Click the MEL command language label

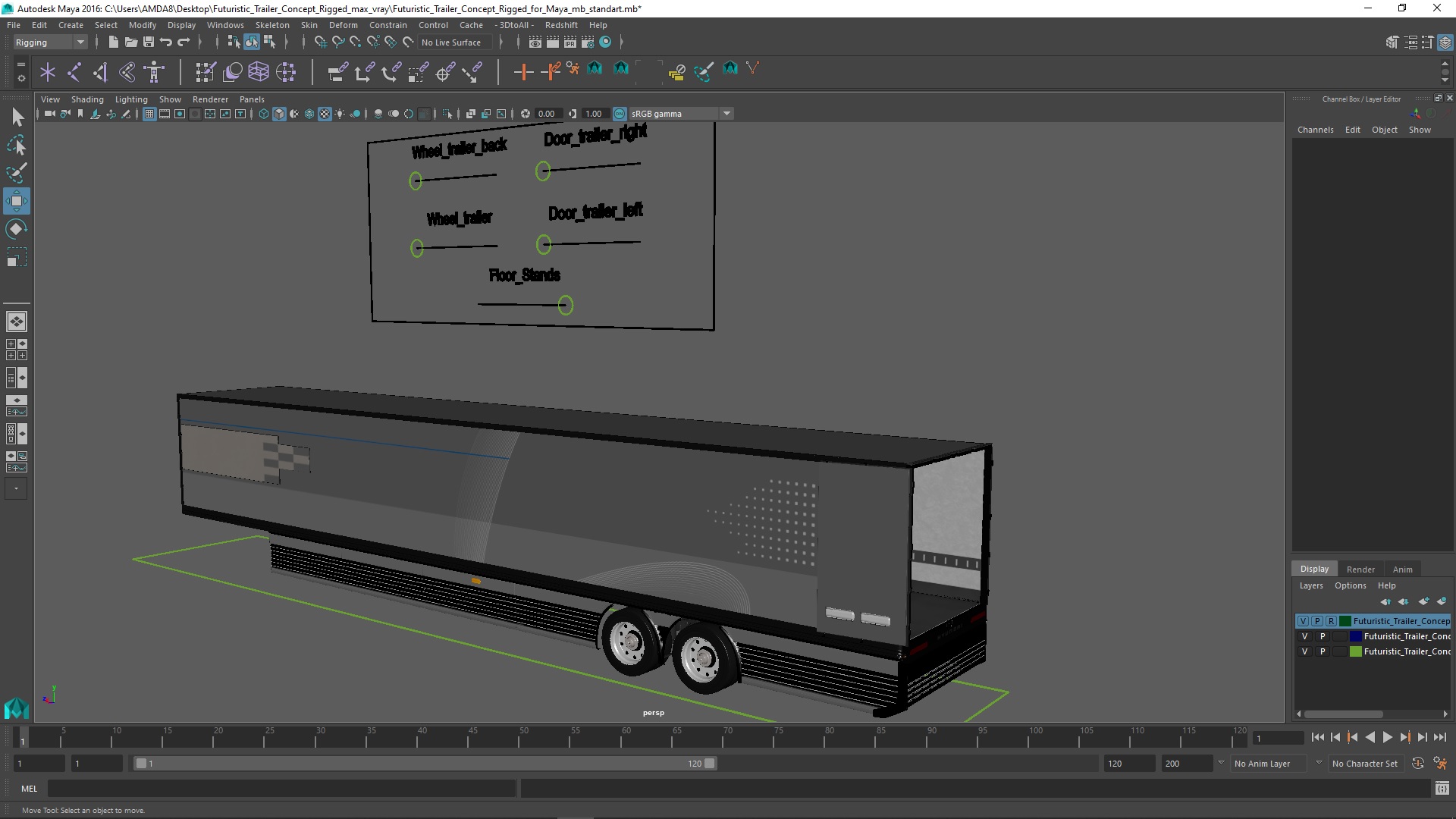click(x=29, y=789)
